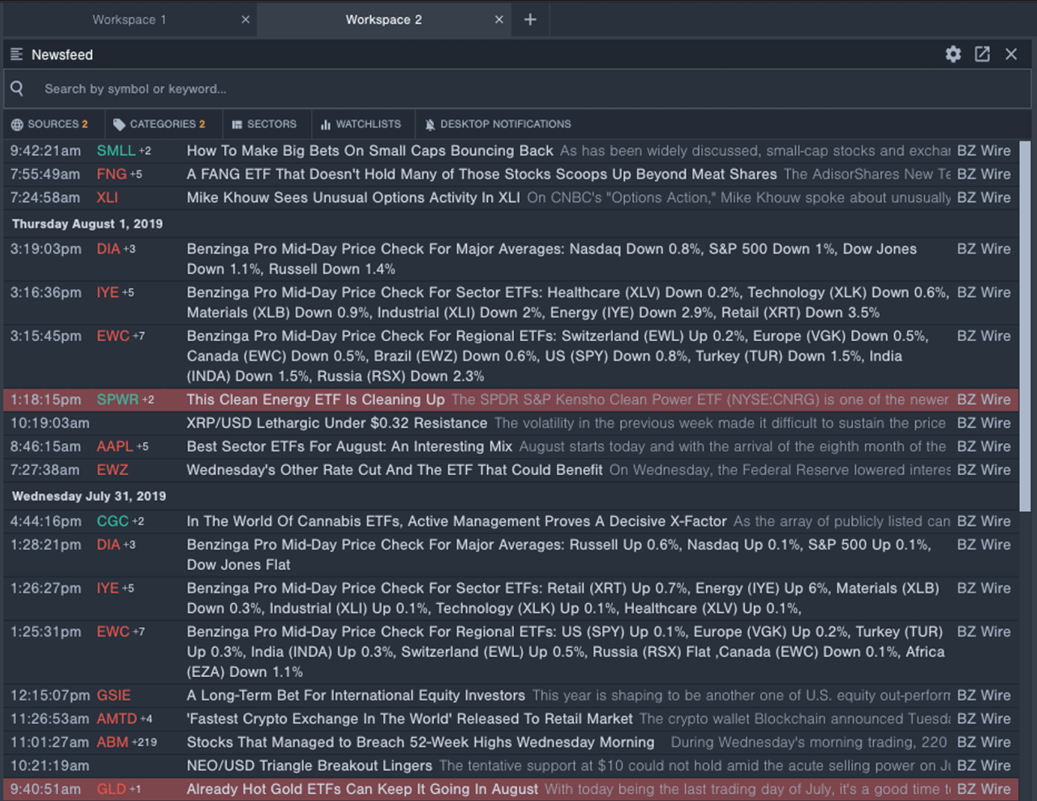Image resolution: width=1037 pixels, height=801 pixels.
Task: Open 'This Clean Energy ETF Is Cleaning Up'
Action: pyautogui.click(x=315, y=400)
